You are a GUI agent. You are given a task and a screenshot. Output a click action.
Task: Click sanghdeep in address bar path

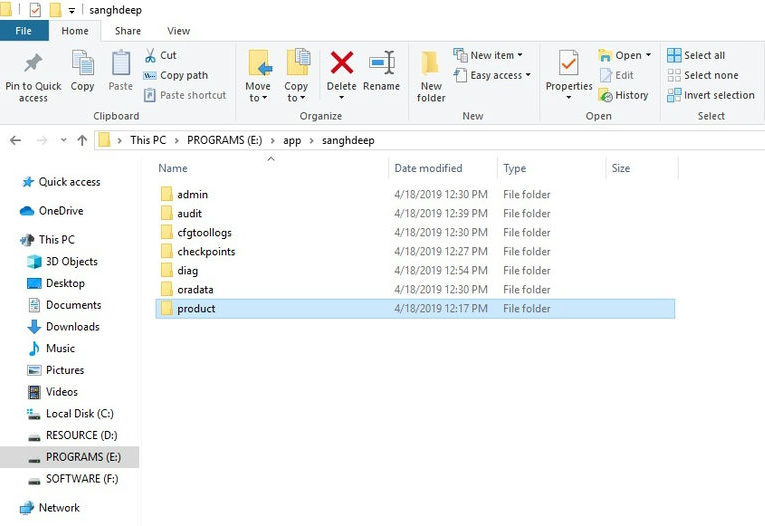point(348,141)
